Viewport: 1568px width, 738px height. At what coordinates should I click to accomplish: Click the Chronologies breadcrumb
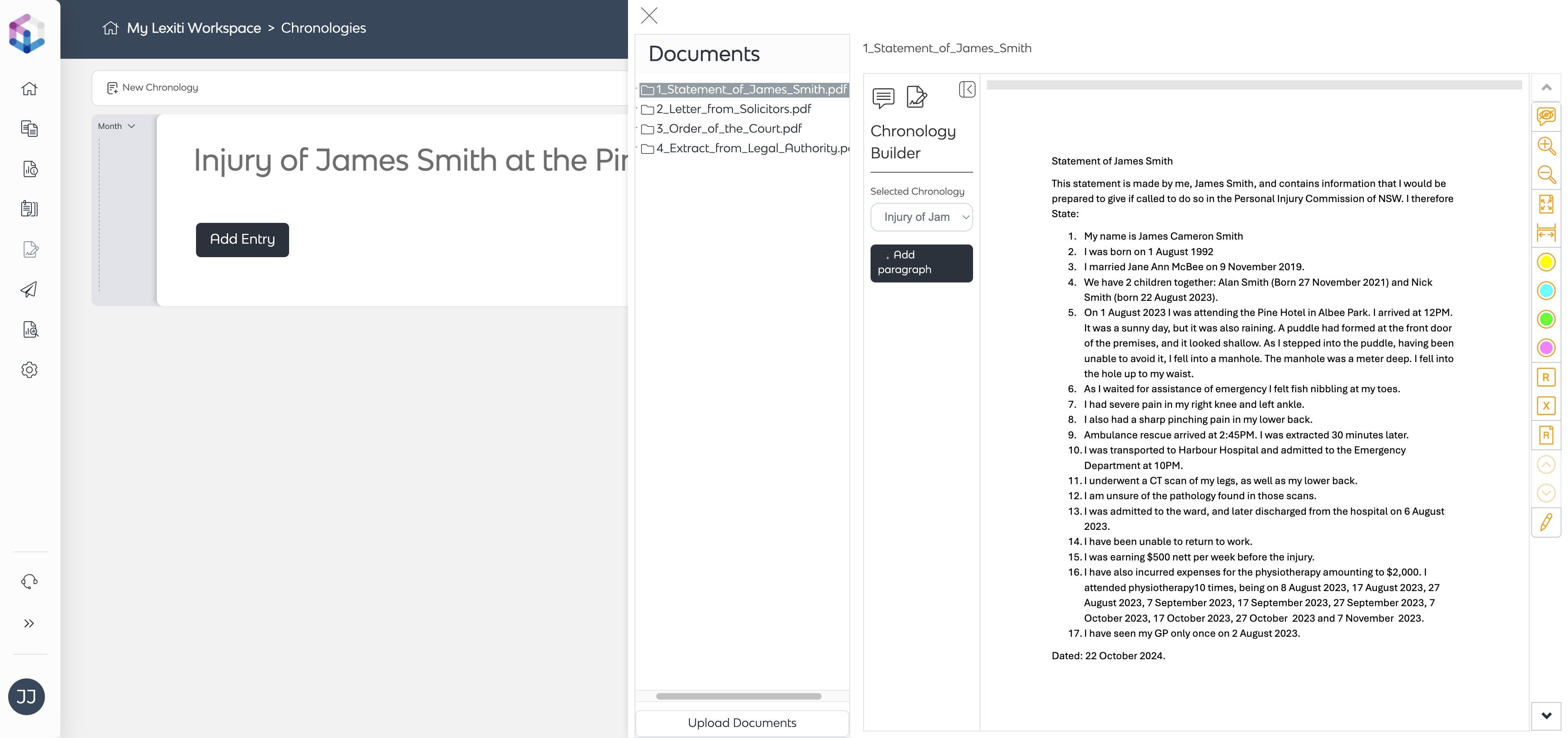pos(323,28)
